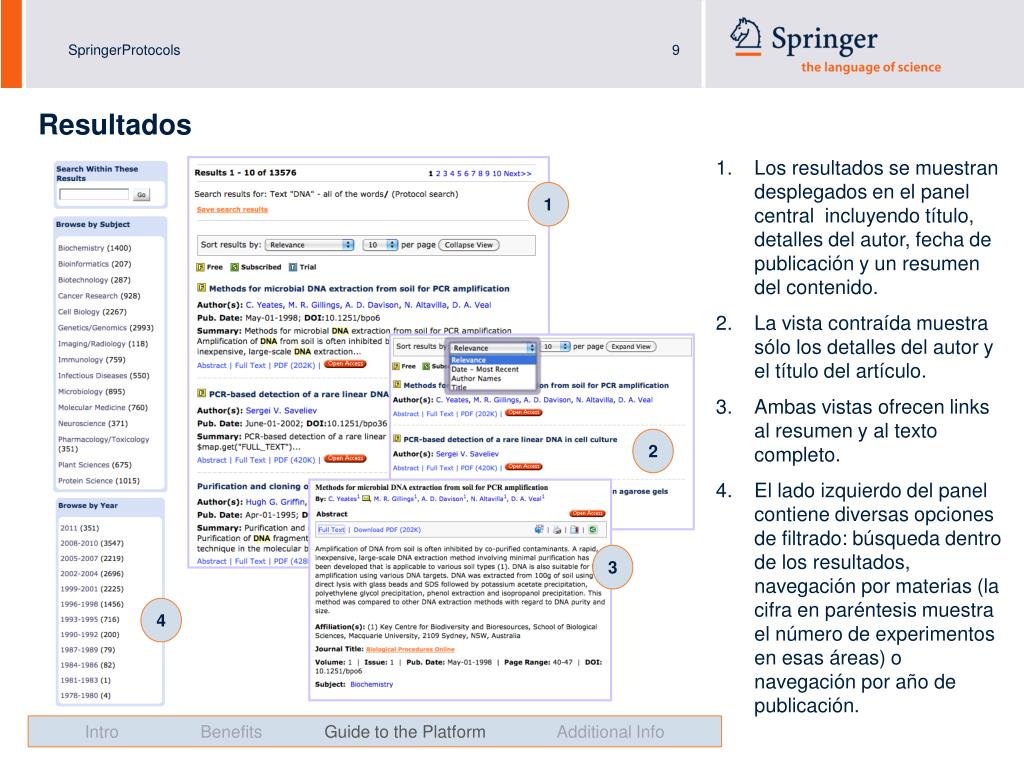Click the Go button in Search Within These Results
This screenshot has height=768, width=1024.
[x=141, y=195]
